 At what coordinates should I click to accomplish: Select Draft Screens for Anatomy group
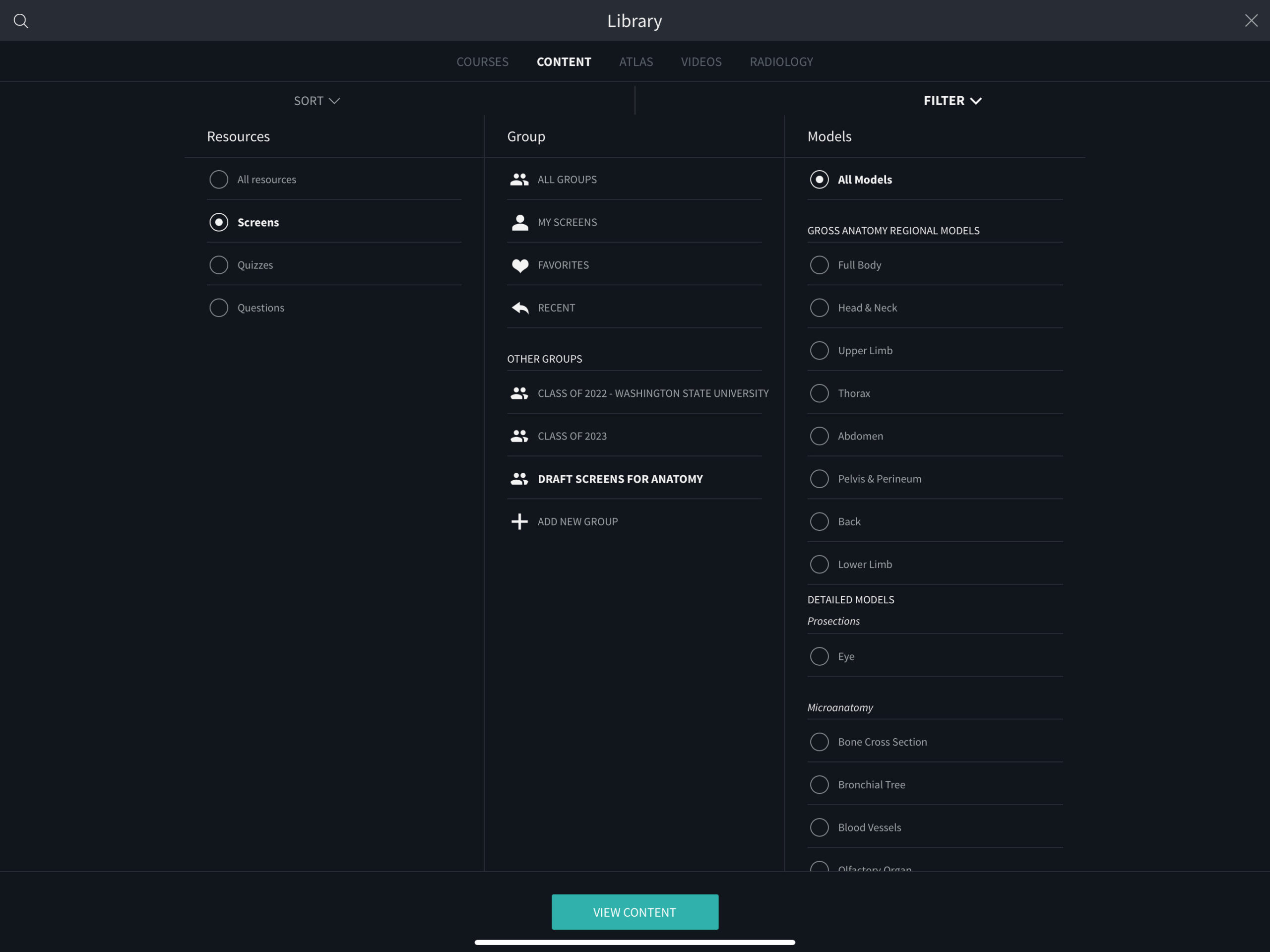(634, 479)
